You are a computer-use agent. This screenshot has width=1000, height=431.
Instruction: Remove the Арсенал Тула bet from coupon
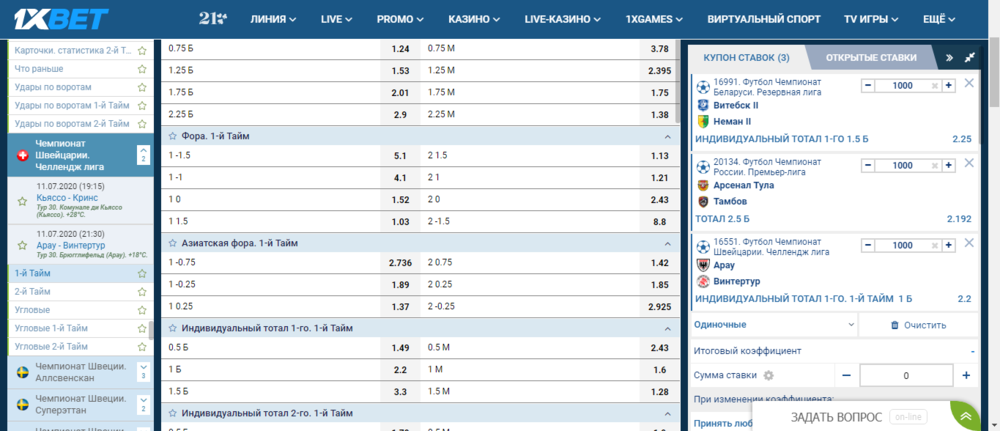[x=969, y=163]
